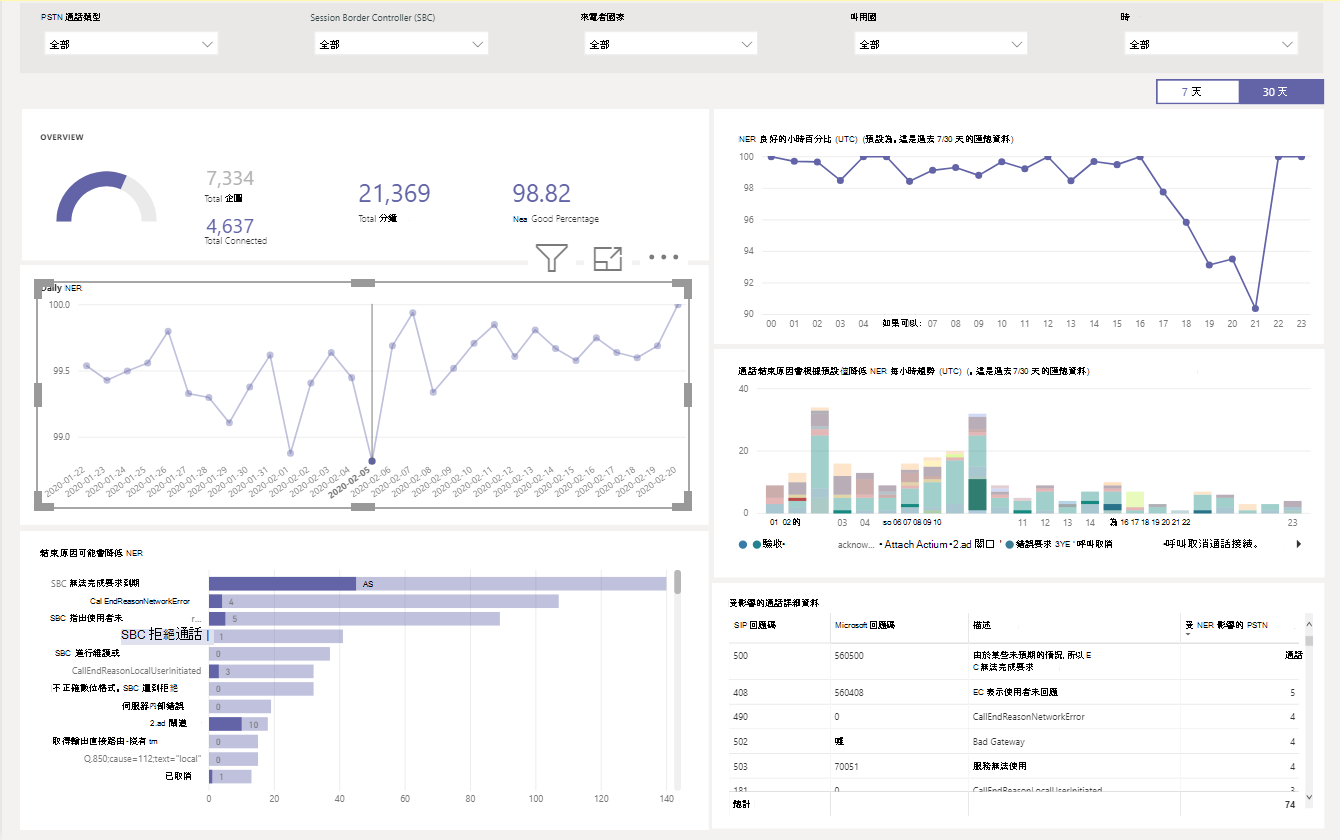Switch to the 30 天 view

(x=1281, y=91)
